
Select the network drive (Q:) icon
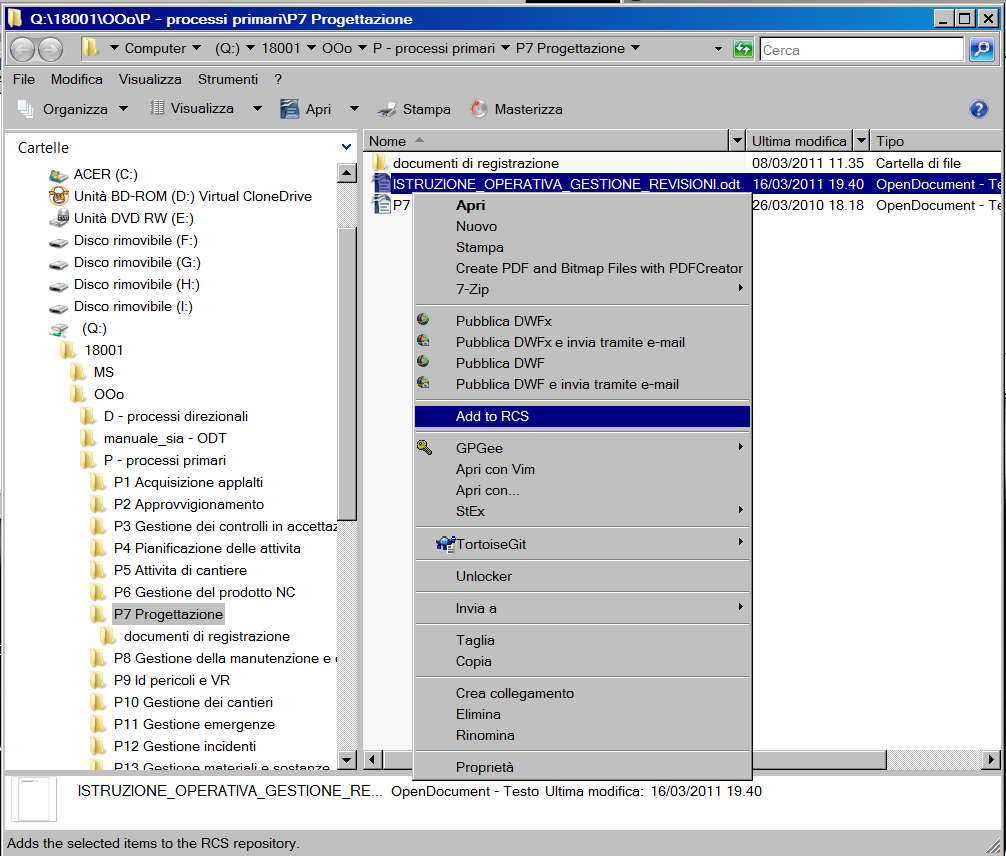(x=58, y=329)
